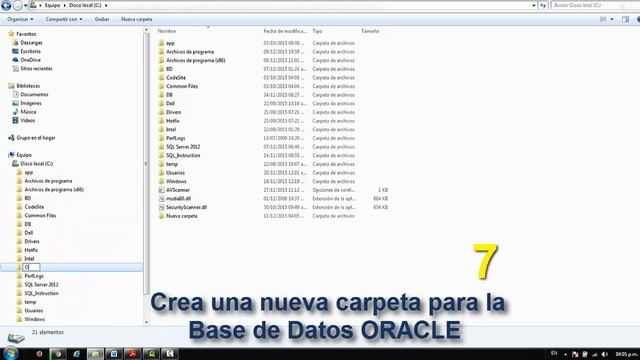Click the network signal tray icon
This screenshot has height=360, width=640.
point(595,354)
